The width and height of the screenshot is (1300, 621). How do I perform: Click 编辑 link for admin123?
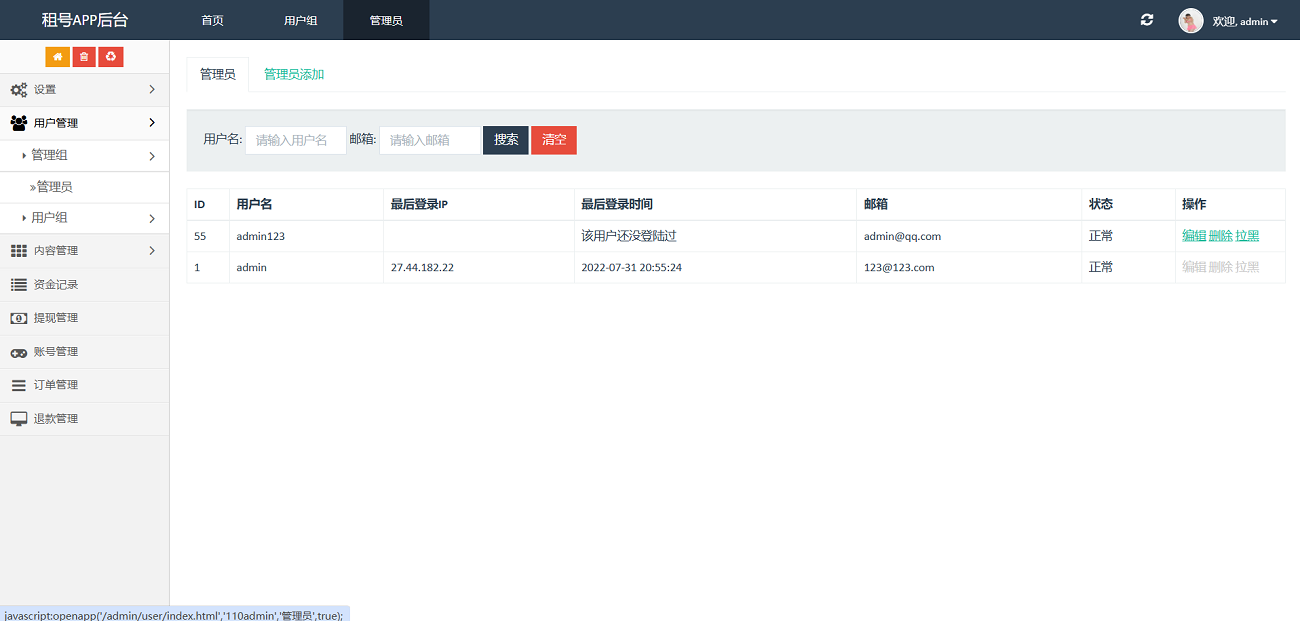click(1193, 236)
